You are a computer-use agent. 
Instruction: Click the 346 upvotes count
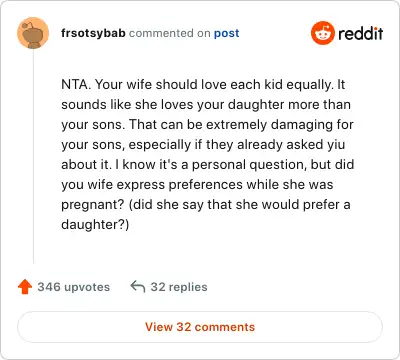click(x=73, y=287)
